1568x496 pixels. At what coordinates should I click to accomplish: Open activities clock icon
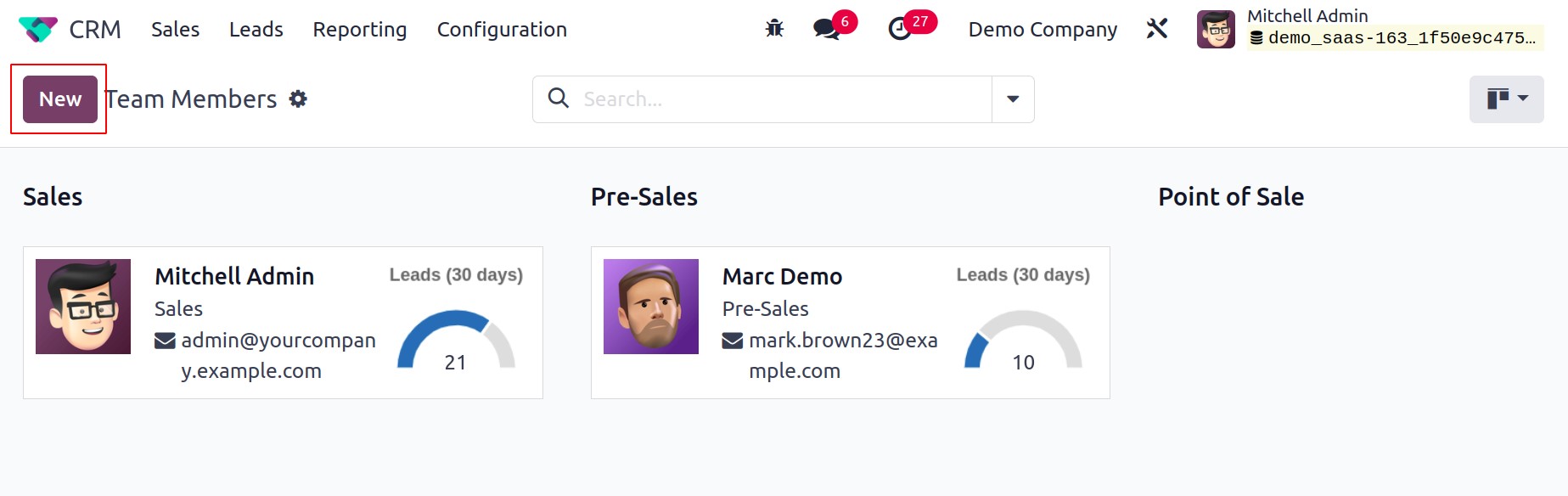point(900,29)
